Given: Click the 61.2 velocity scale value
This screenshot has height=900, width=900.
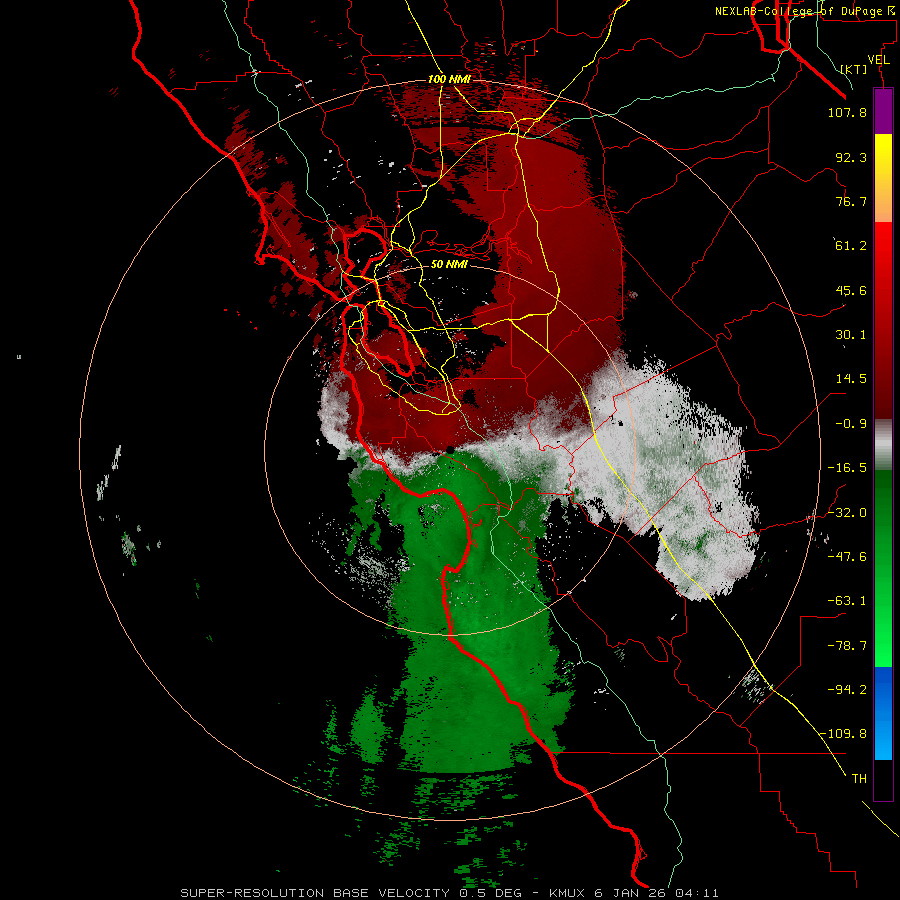Looking at the screenshot, I should (851, 246).
